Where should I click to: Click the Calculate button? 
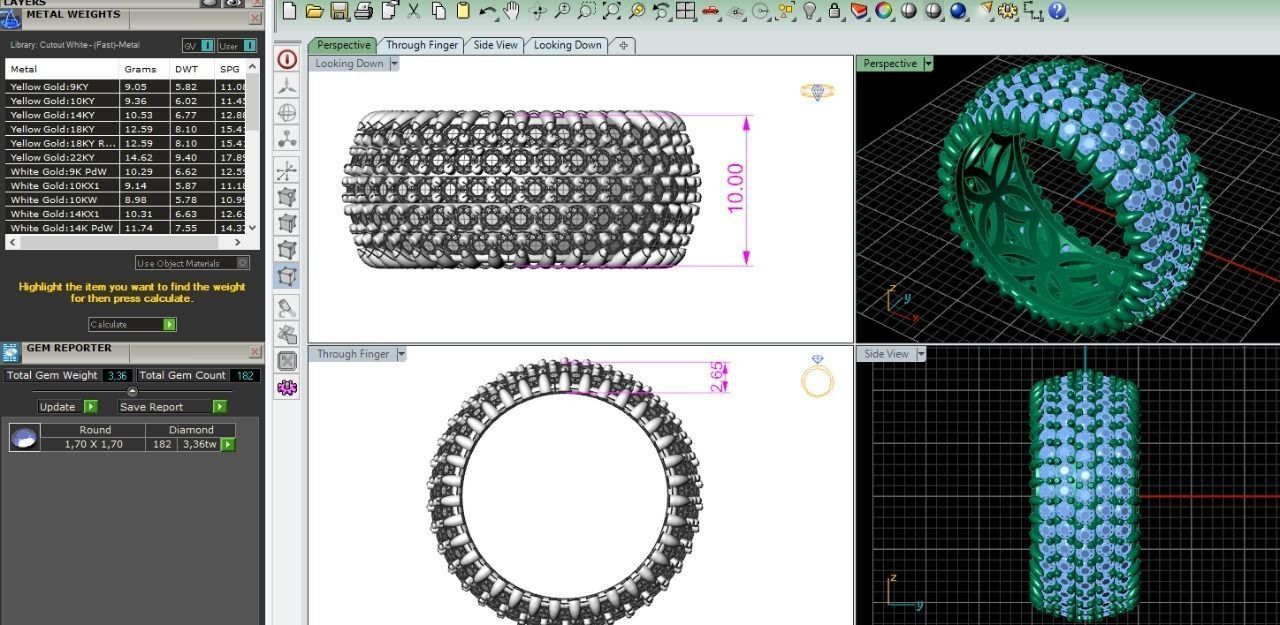pyautogui.click(x=132, y=324)
